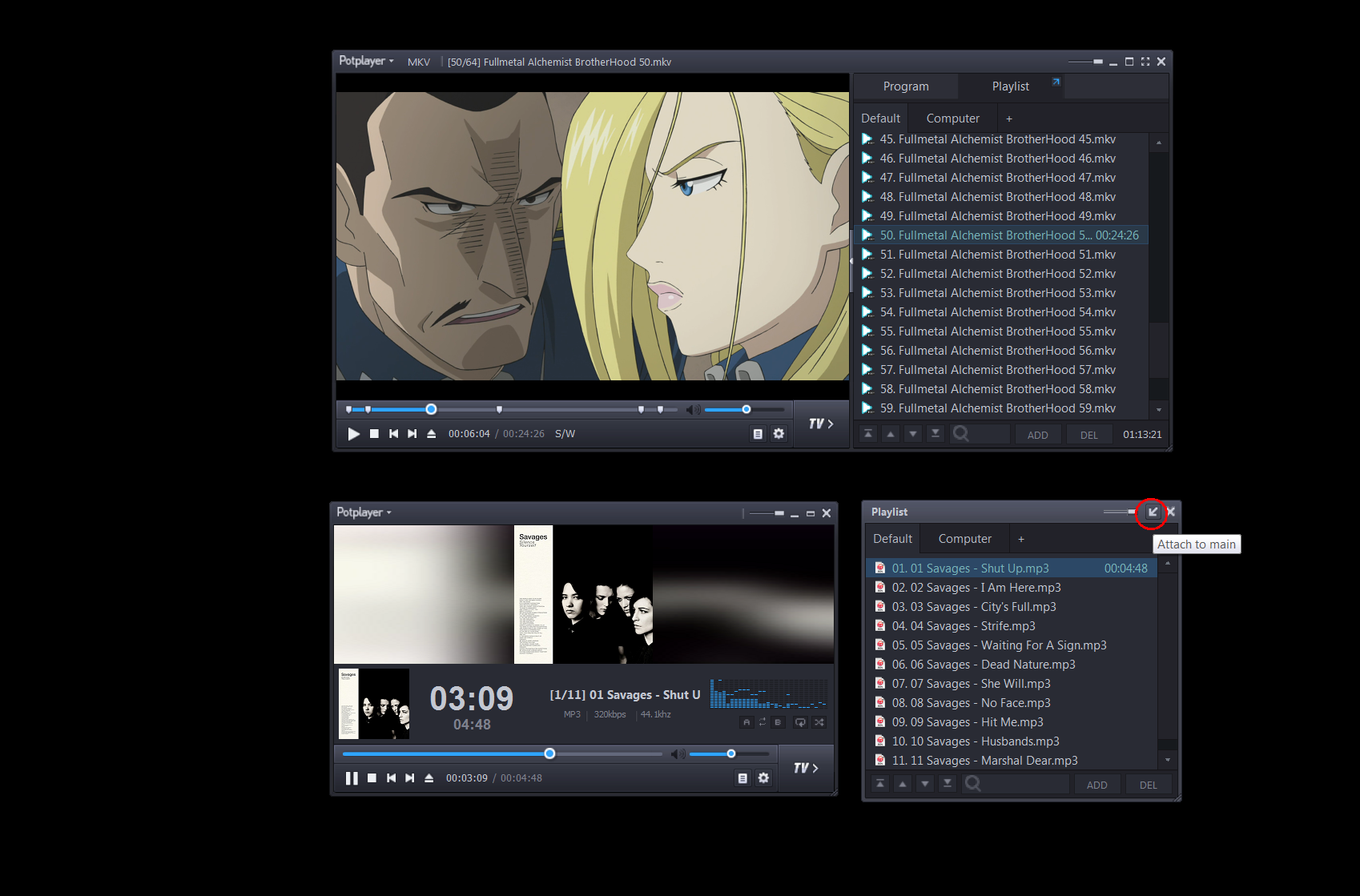
Task: Select the current episode 50 playlist row
Action: point(1001,235)
